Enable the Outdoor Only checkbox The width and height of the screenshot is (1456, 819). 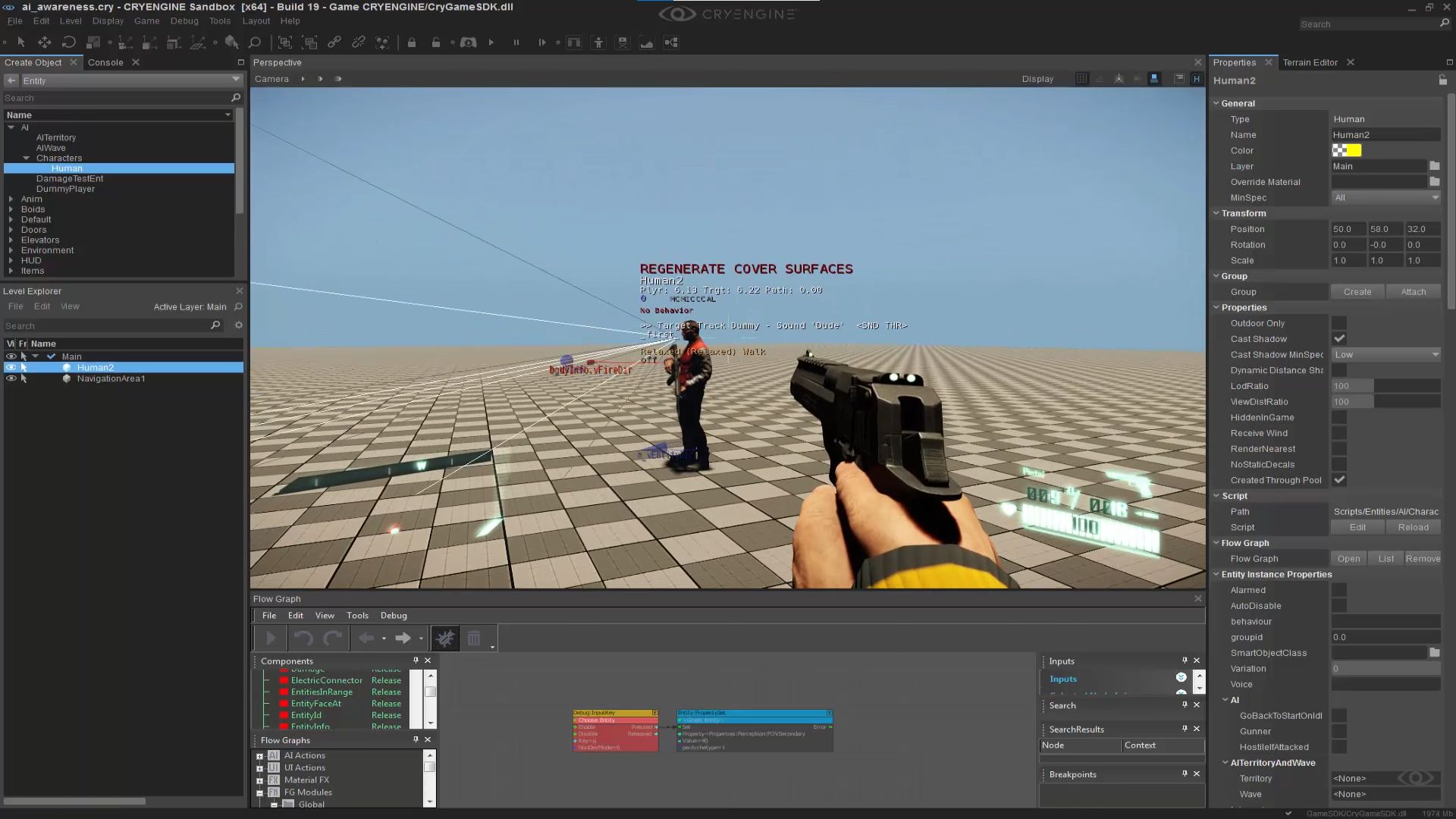[1339, 323]
